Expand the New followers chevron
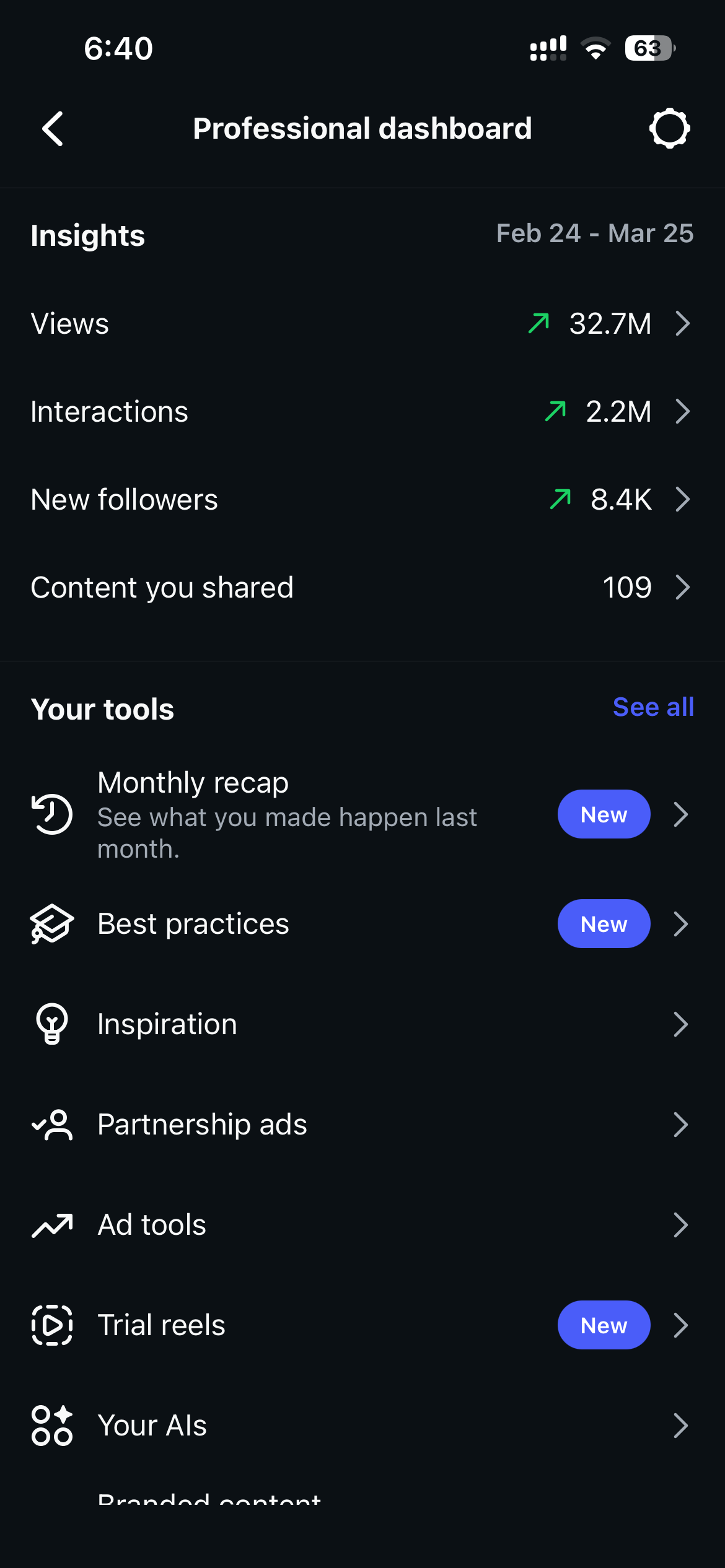The width and height of the screenshot is (725, 1568). pos(682,499)
